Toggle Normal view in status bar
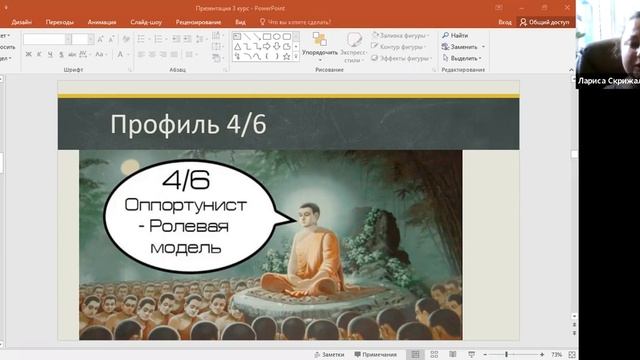 pos(415,354)
